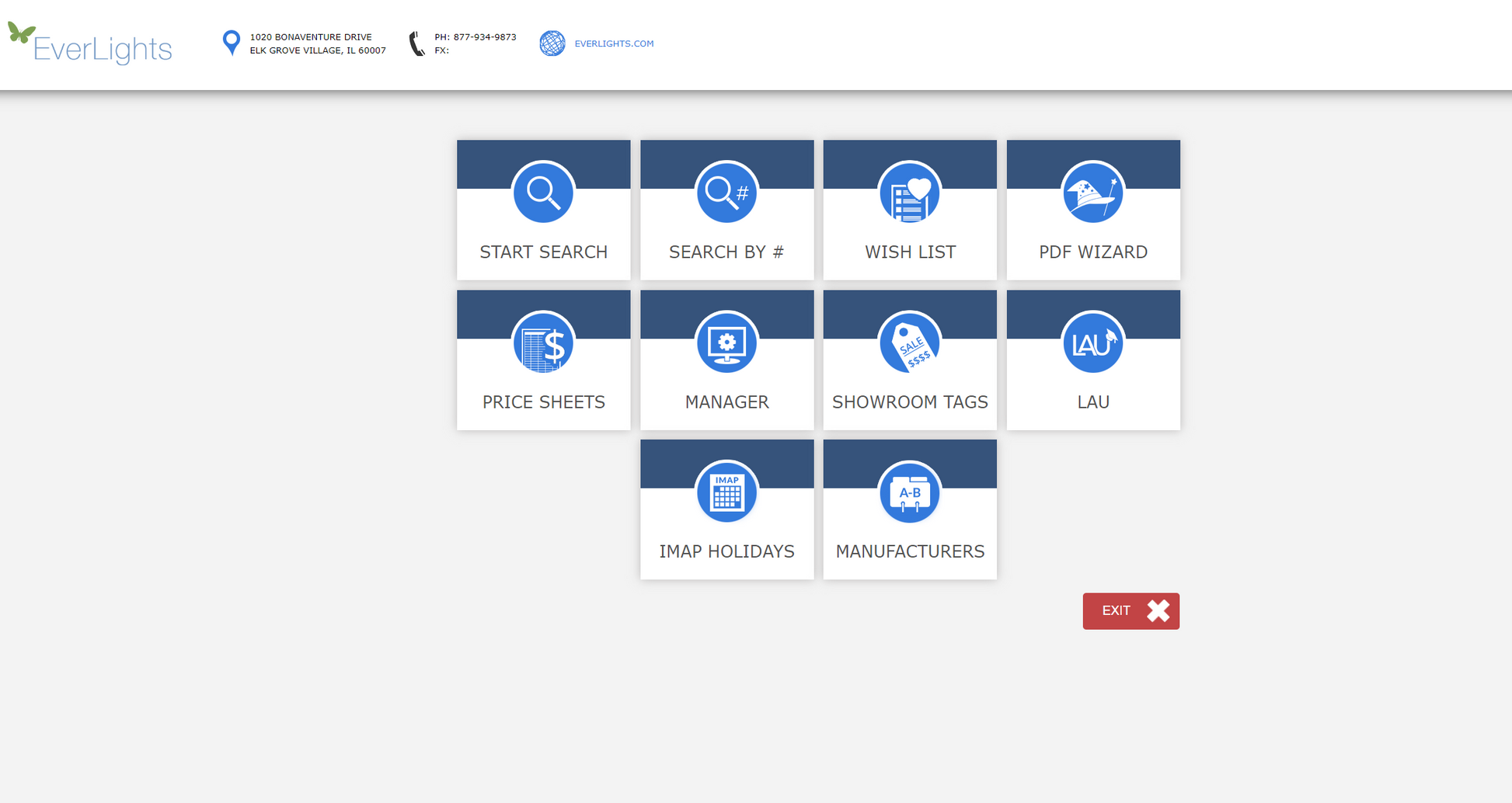
Task: Click the globe website icon
Action: click(x=552, y=43)
